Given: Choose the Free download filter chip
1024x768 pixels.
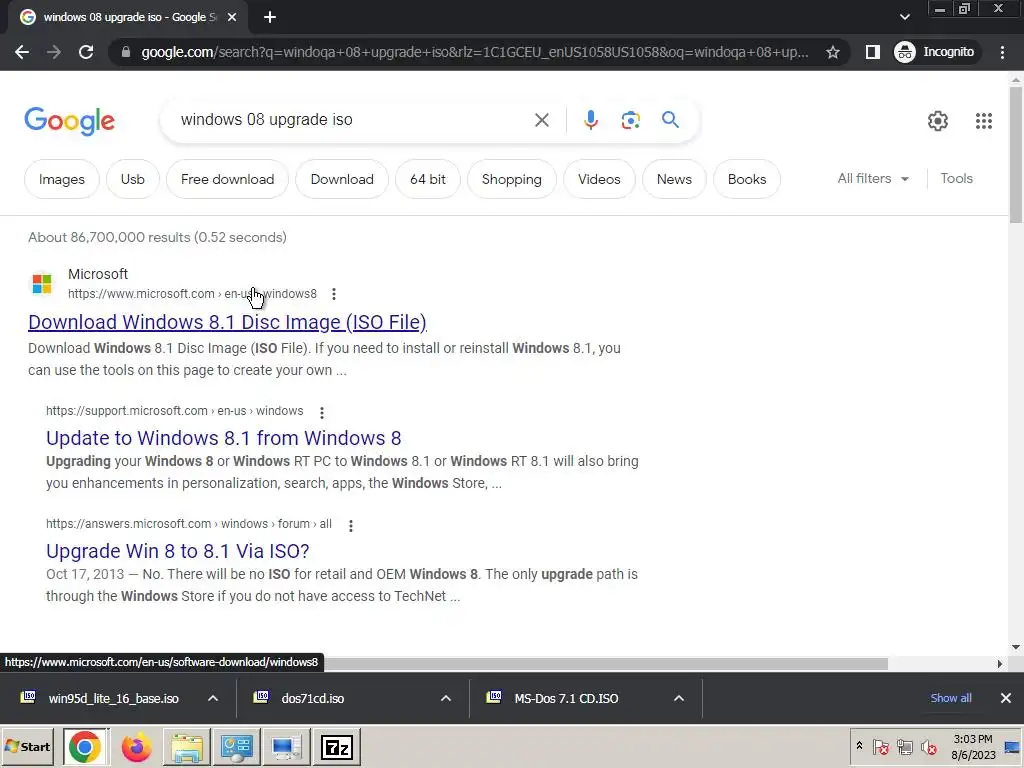Looking at the screenshot, I should coord(227,179).
